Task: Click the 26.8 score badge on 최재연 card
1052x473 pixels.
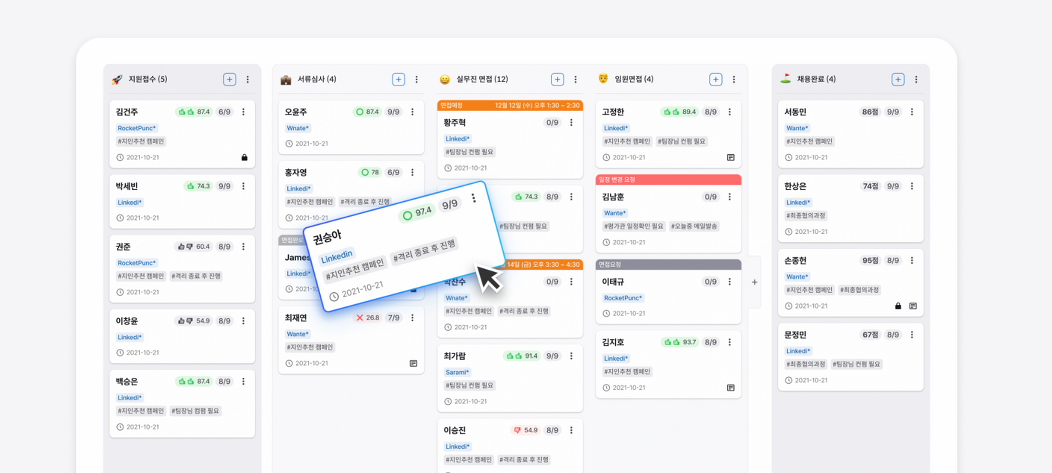Action: click(x=368, y=317)
